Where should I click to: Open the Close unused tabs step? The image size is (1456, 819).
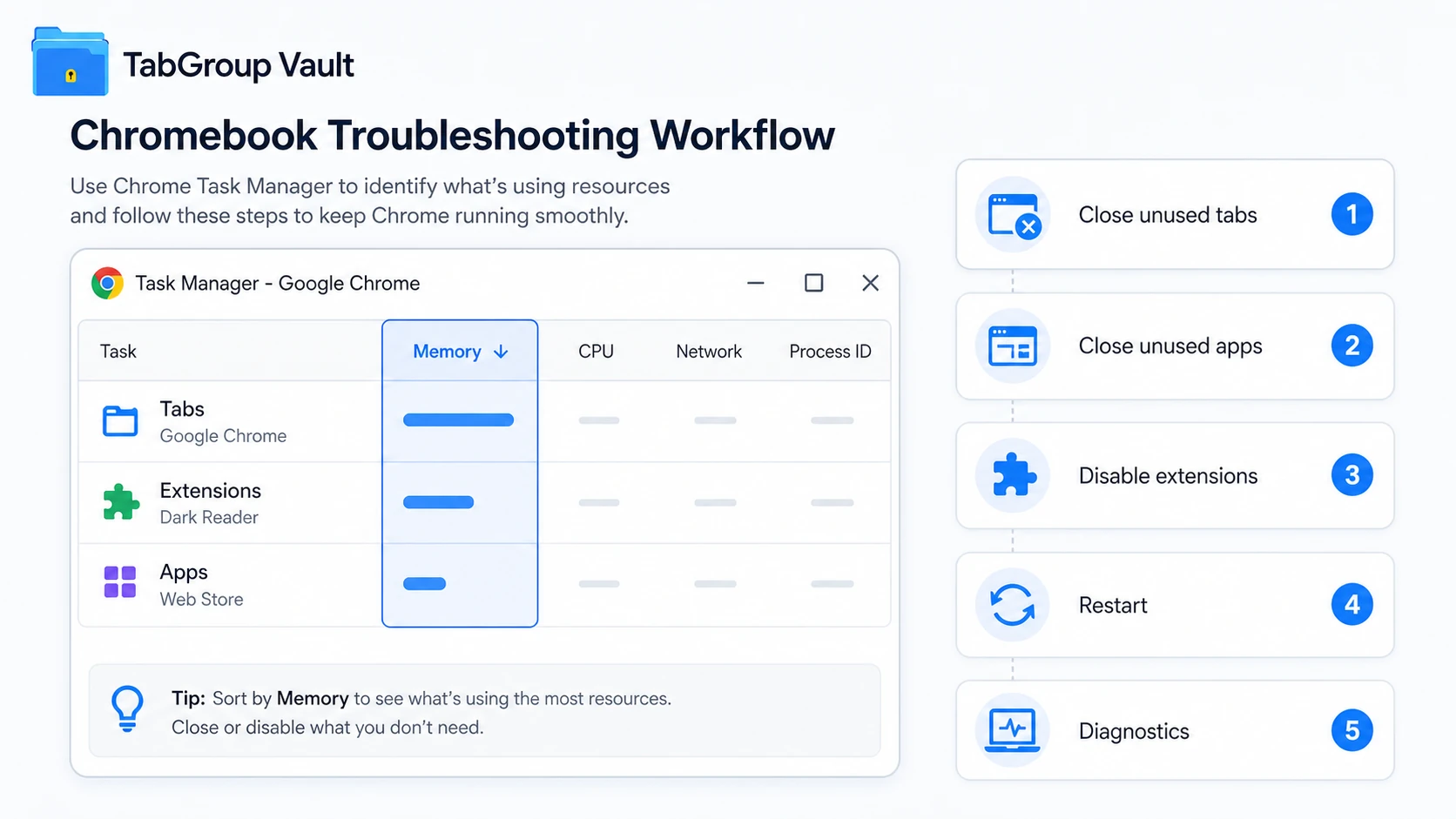click(1175, 214)
